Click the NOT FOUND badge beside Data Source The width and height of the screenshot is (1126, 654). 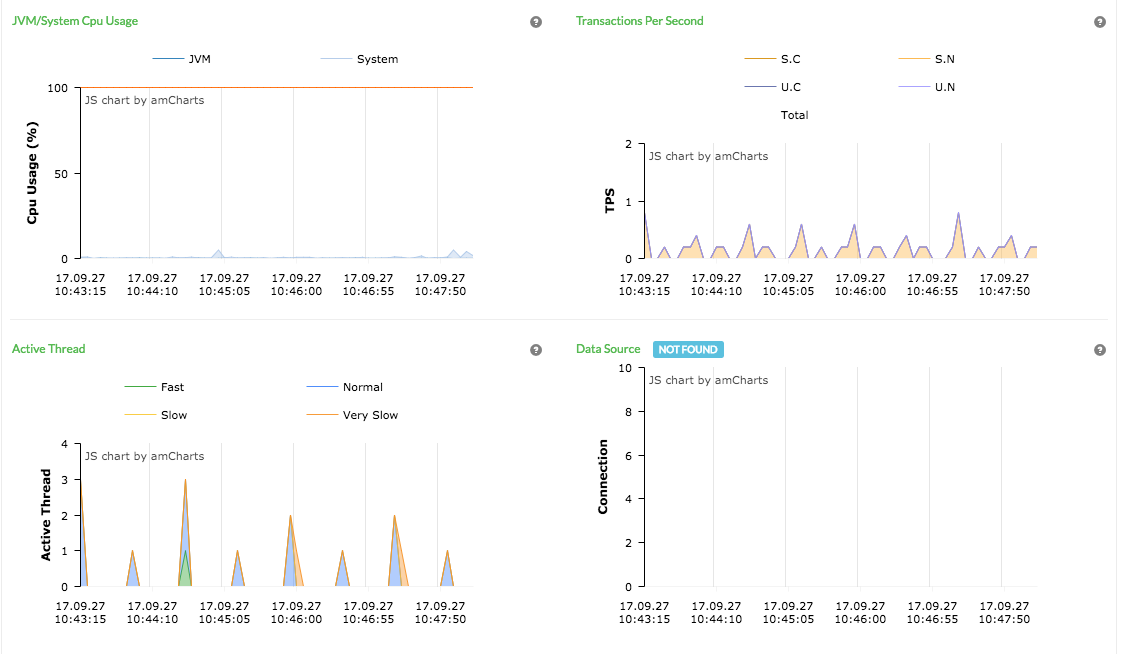click(688, 349)
